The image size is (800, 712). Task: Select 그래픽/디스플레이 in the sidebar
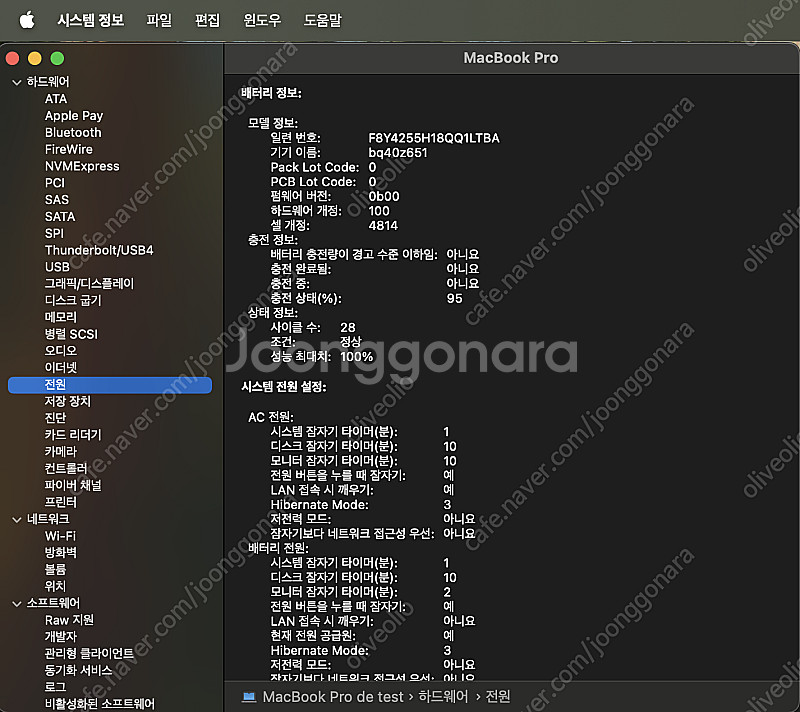tap(89, 284)
